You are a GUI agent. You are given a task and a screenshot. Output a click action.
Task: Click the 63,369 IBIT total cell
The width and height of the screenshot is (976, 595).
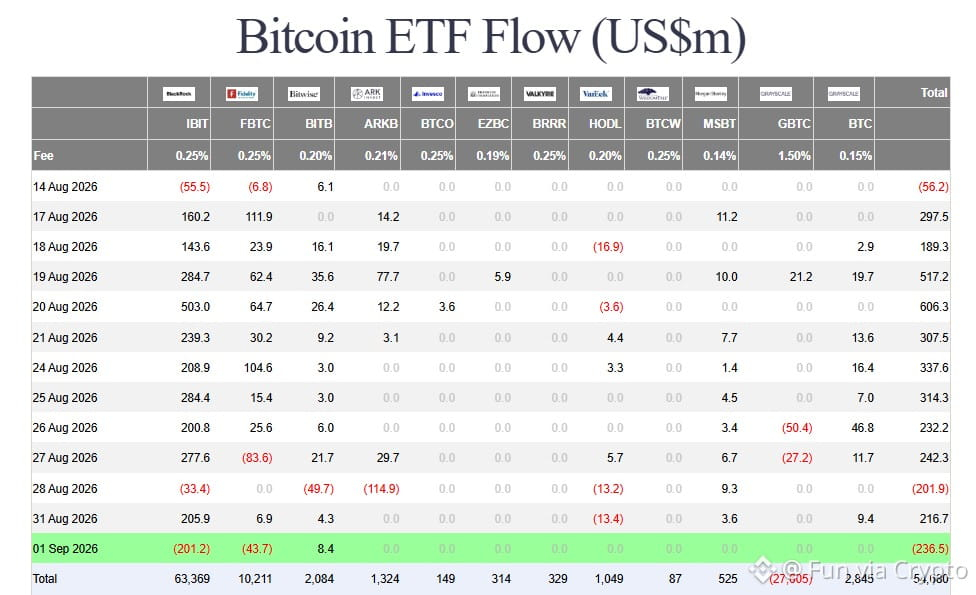coord(192,579)
